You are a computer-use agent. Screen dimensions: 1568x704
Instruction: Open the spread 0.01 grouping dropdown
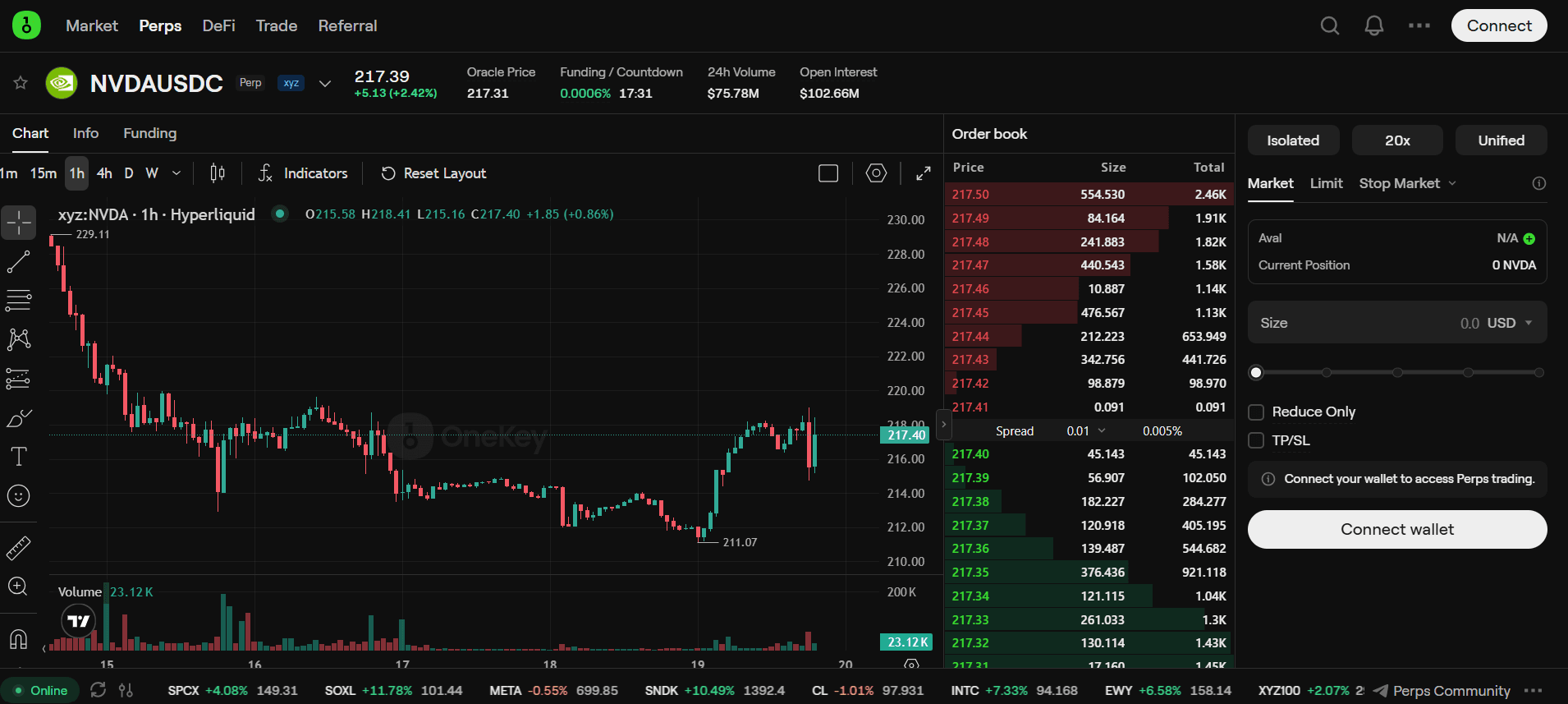1086,431
